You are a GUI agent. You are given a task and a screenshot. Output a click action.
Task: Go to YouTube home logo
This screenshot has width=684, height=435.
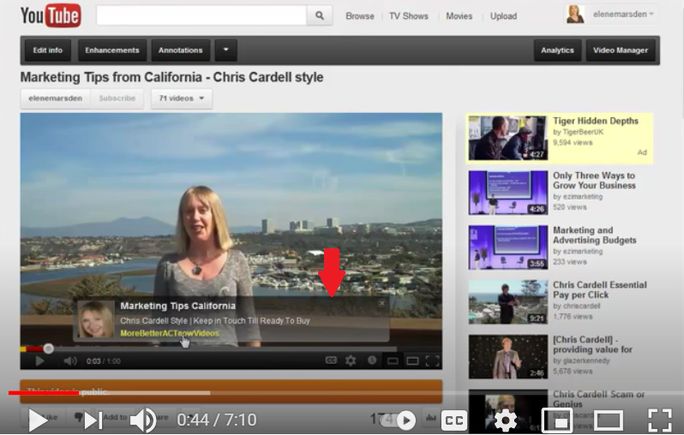tap(50, 16)
